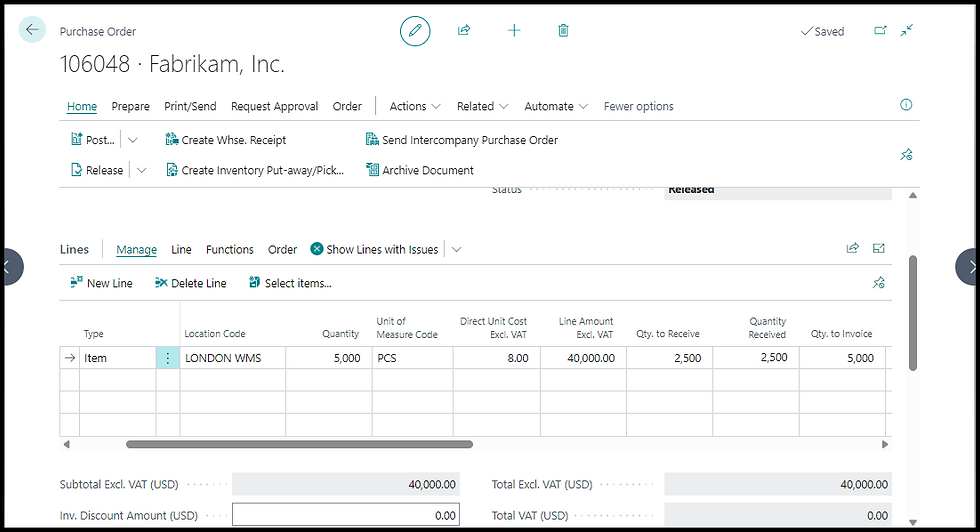The height and width of the screenshot is (532, 980).
Task: Click the grid scroll left arrow
Action: click(66, 444)
